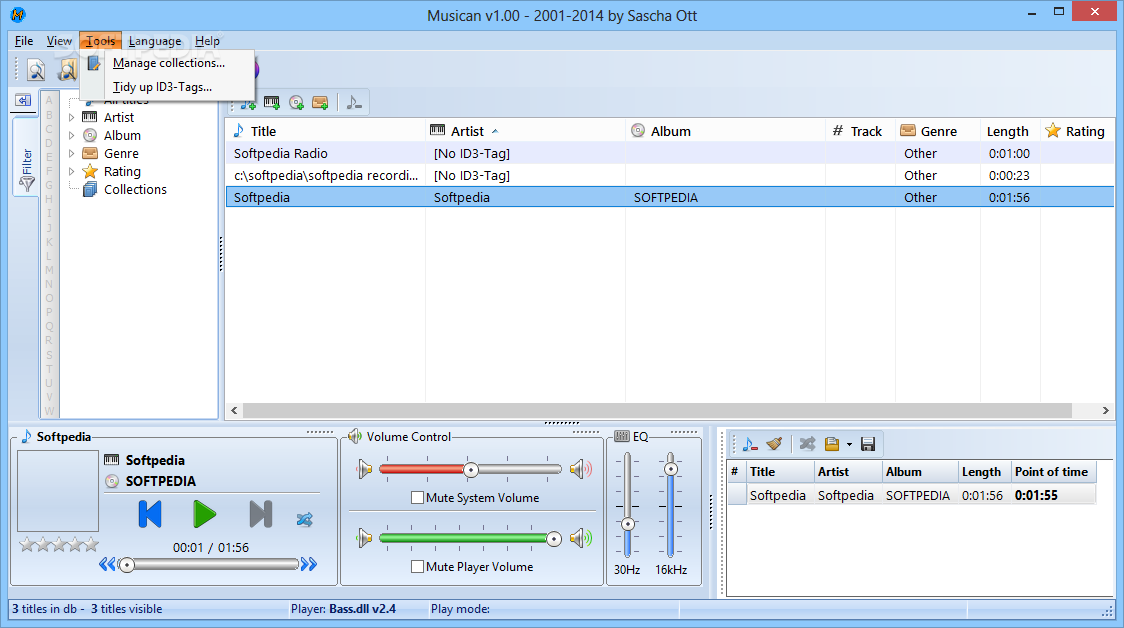Choose Manage collections... menu entry
1124x628 pixels.
[168, 63]
